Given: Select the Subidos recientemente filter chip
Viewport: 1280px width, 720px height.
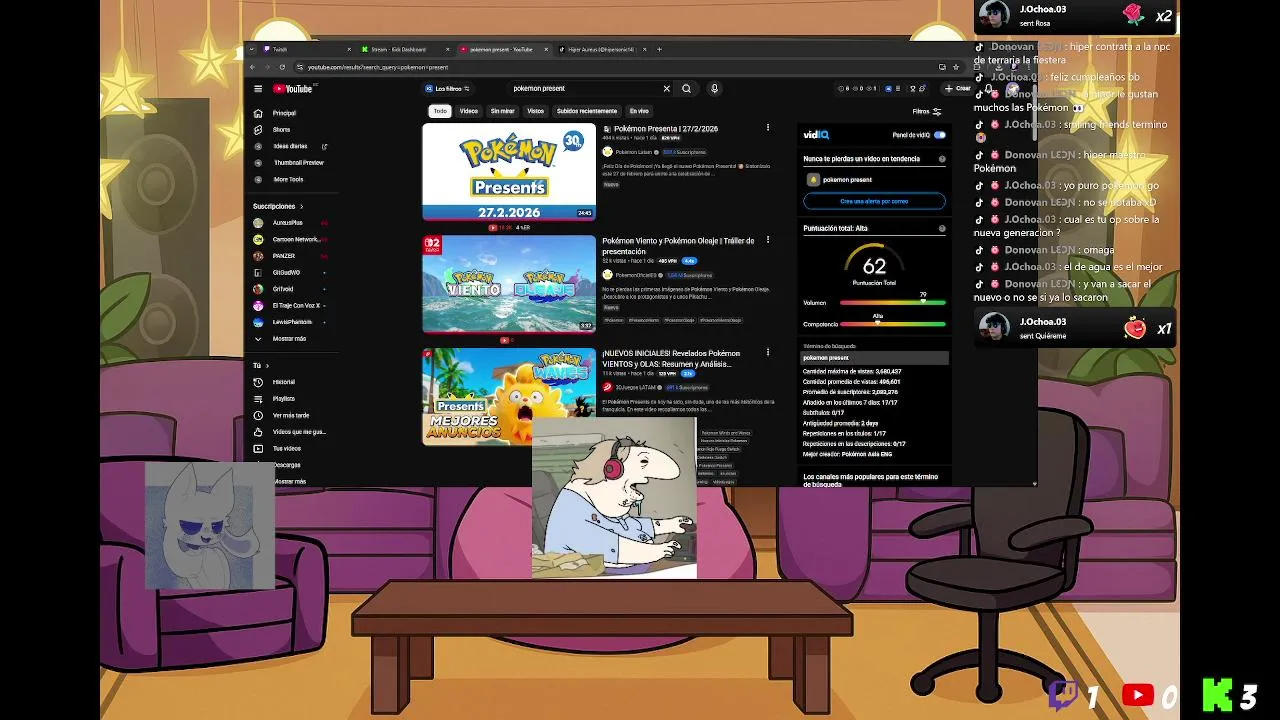Looking at the screenshot, I should click(x=587, y=111).
